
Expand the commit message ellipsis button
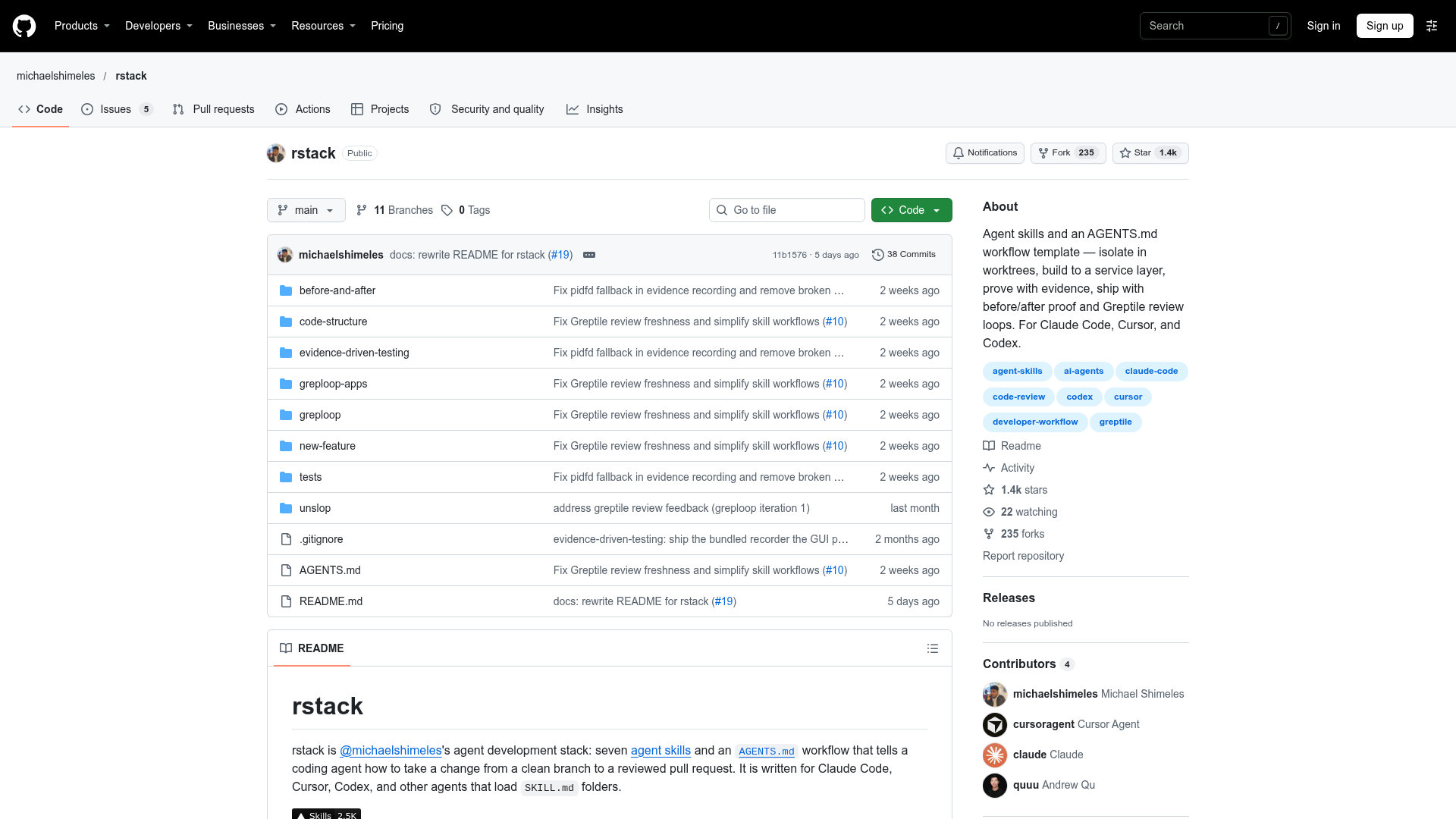pyautogui.click(x=589, y=255)
